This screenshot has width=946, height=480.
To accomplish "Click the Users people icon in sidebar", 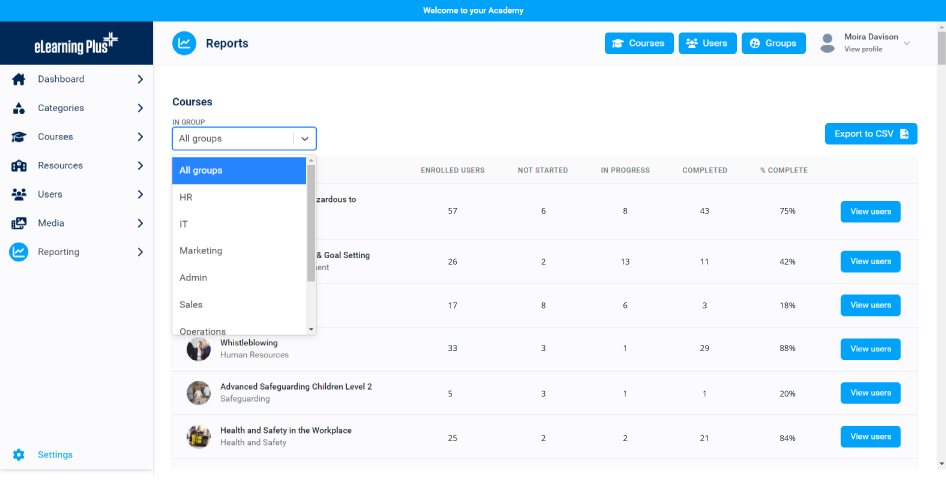I will point(18,195).
